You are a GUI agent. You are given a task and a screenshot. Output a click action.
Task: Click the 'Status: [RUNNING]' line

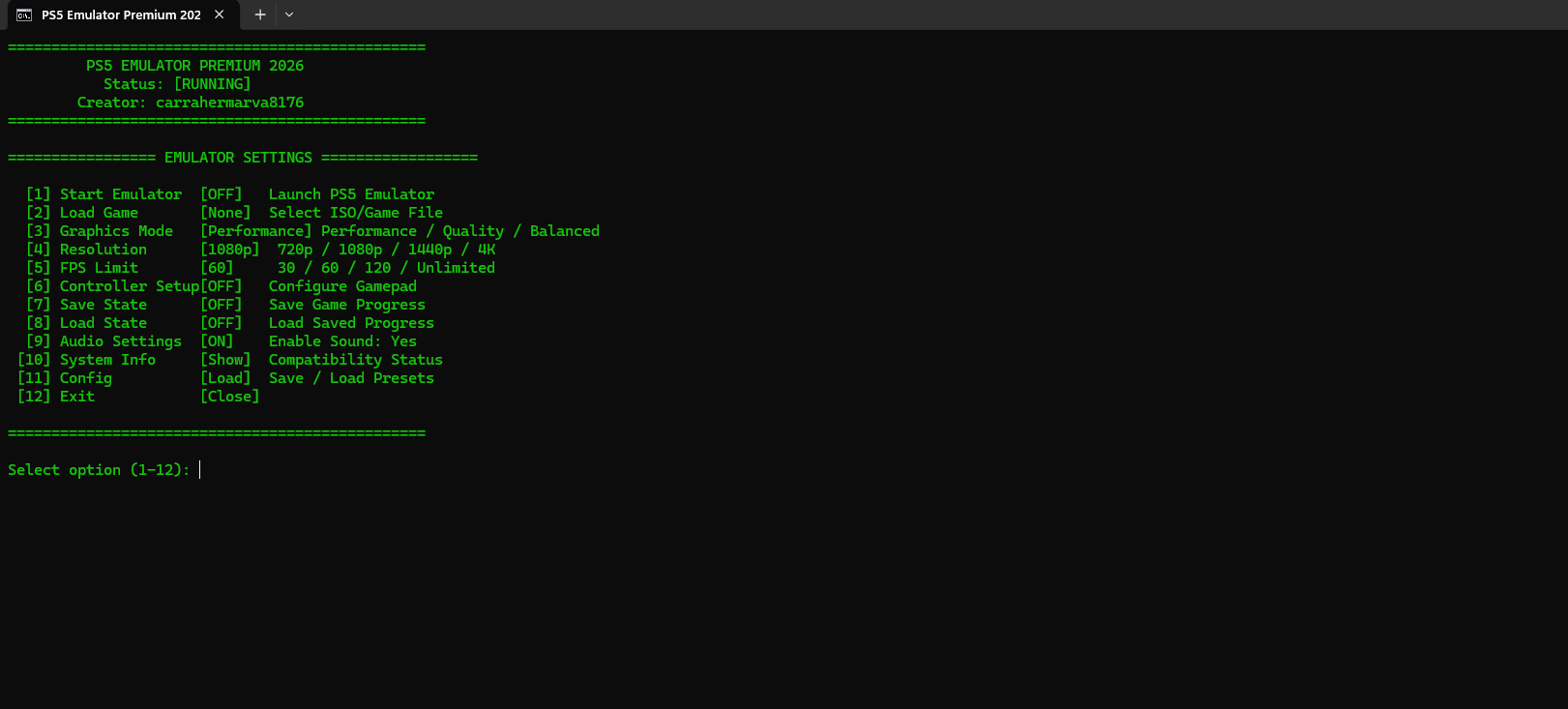click(x=177, y=84)
